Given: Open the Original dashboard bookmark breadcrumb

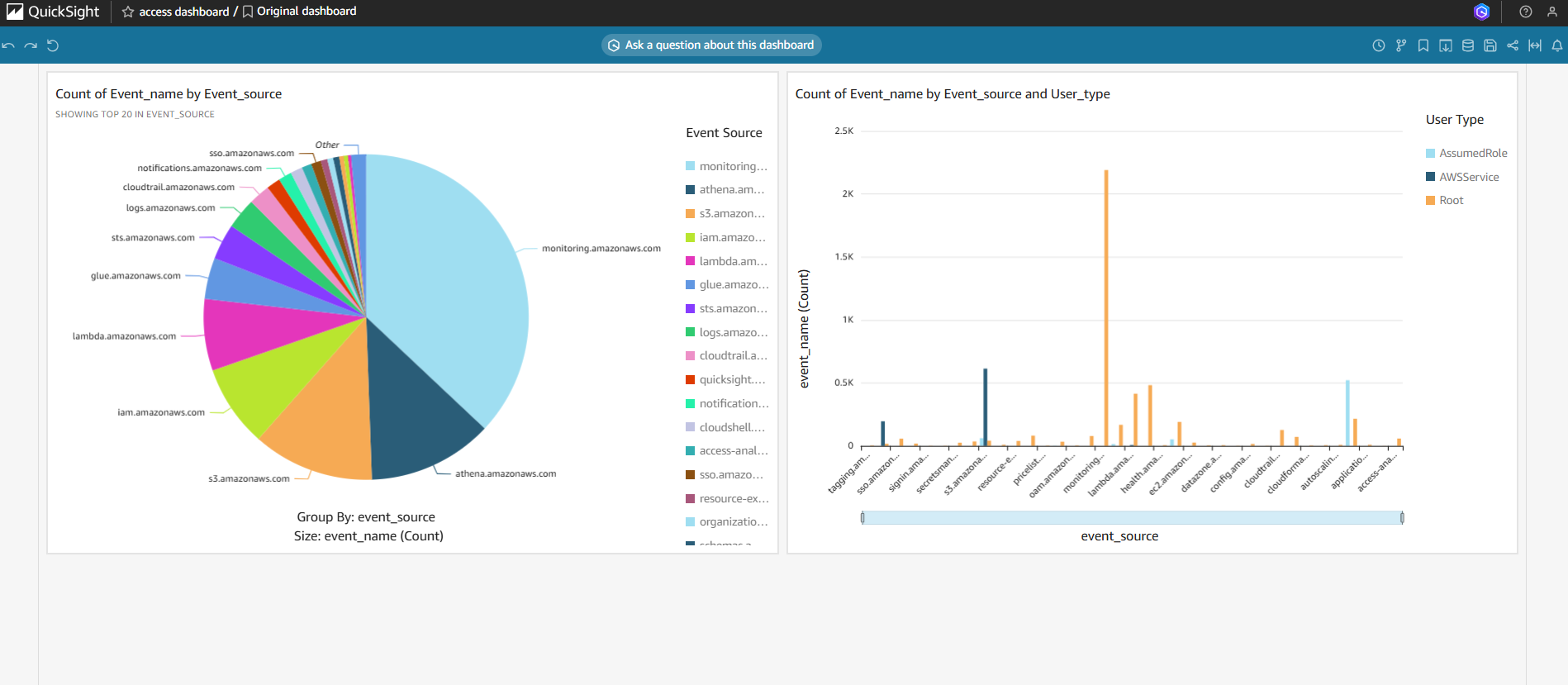Looking at the screenshot, I should coord(299,12).
